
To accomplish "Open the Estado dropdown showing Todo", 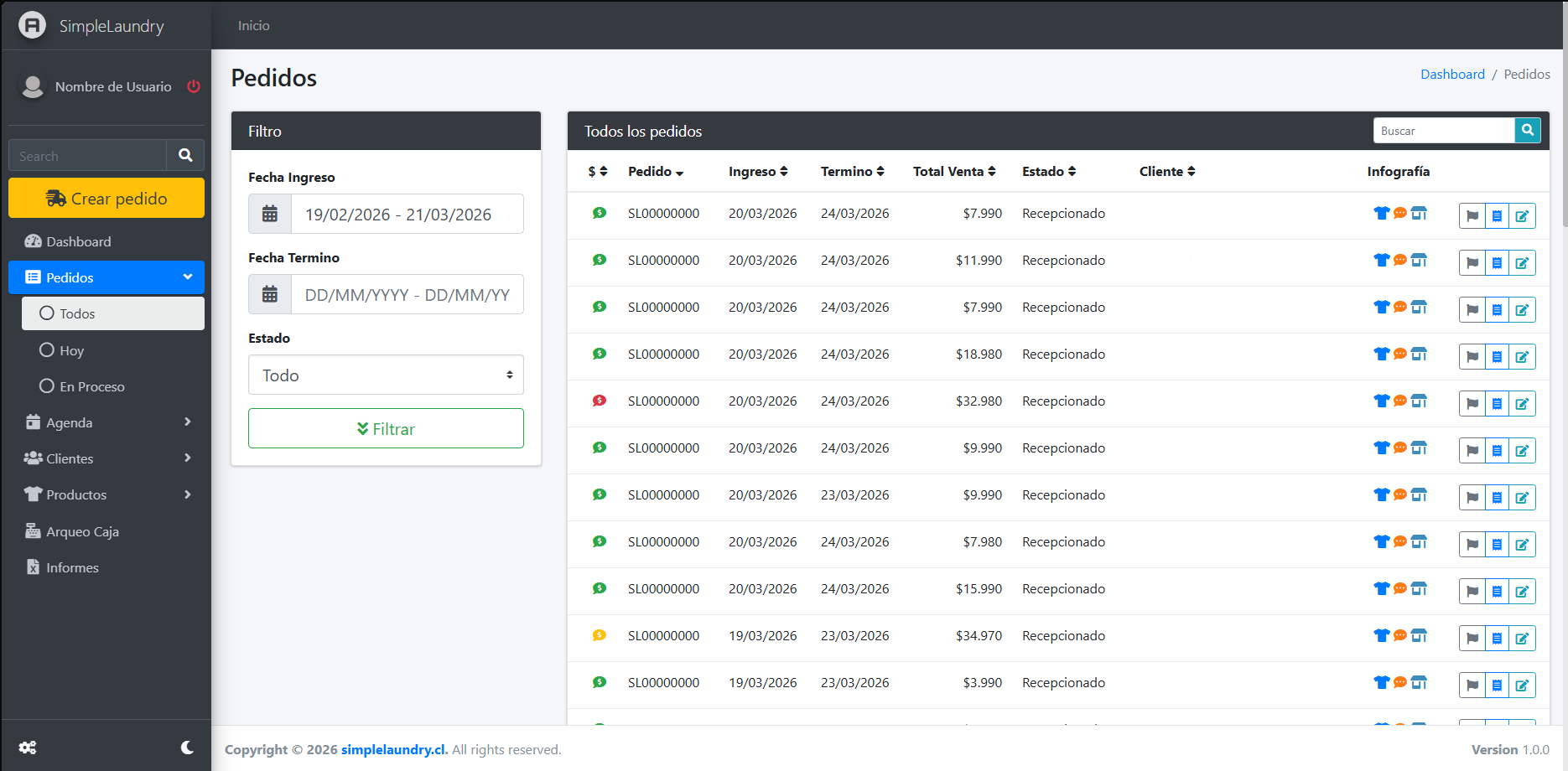I will point(386,375).
